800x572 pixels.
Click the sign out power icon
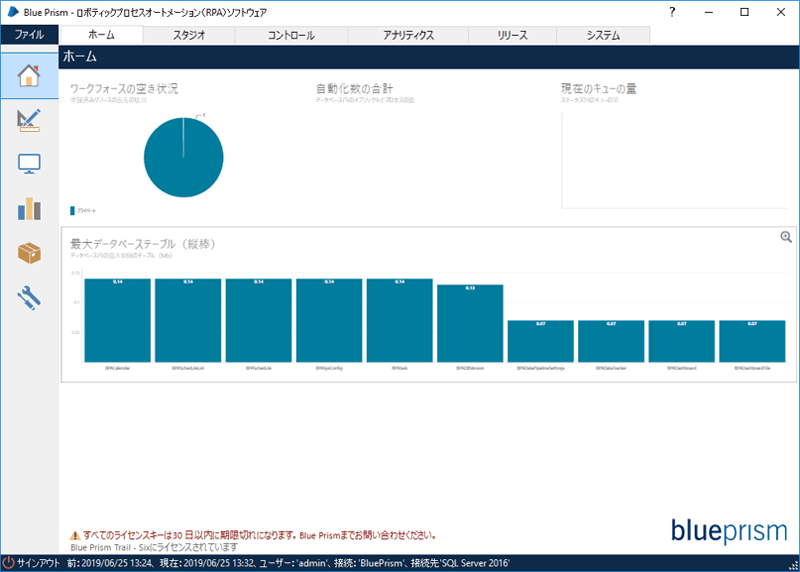(x=8, y=563)
